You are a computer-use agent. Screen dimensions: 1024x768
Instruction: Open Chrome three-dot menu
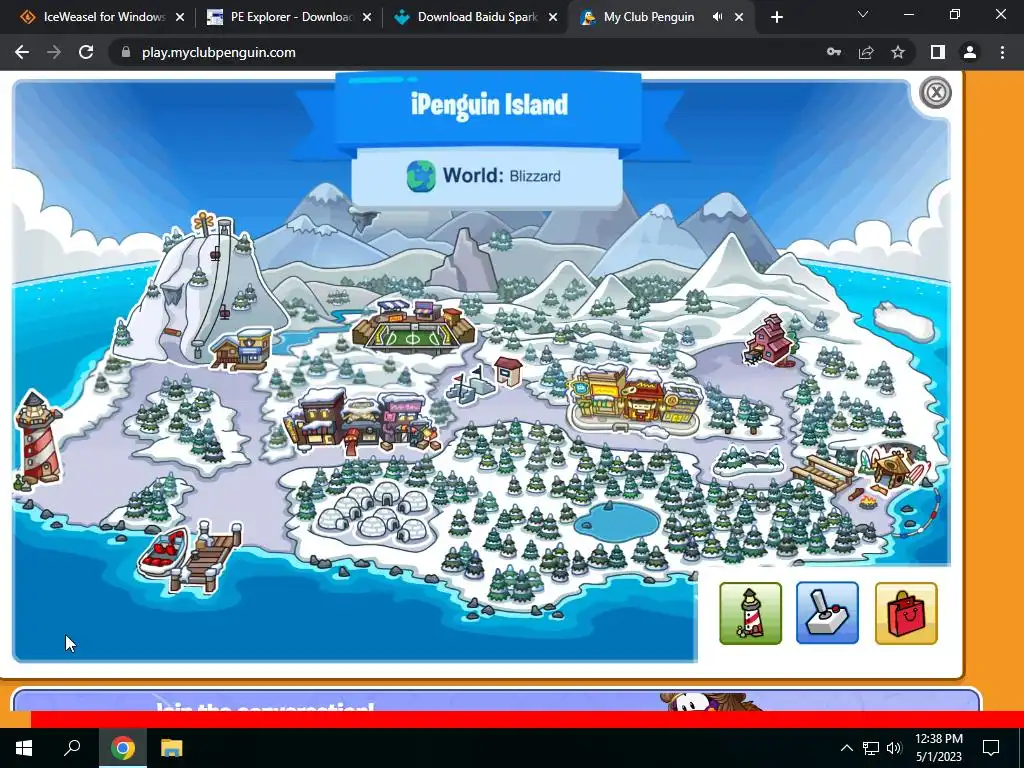point(1002,52)
